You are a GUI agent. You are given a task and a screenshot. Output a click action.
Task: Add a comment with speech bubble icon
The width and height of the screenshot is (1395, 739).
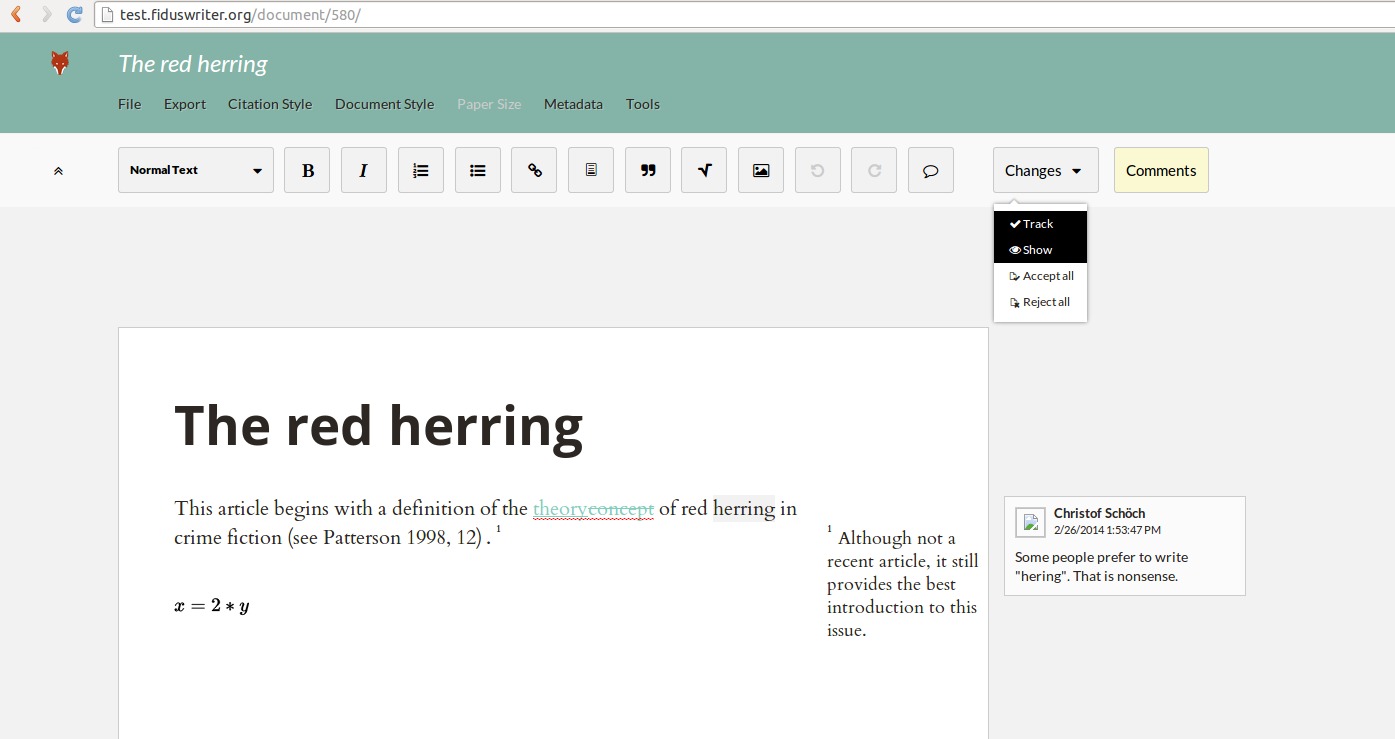click(x=931, y=170)
